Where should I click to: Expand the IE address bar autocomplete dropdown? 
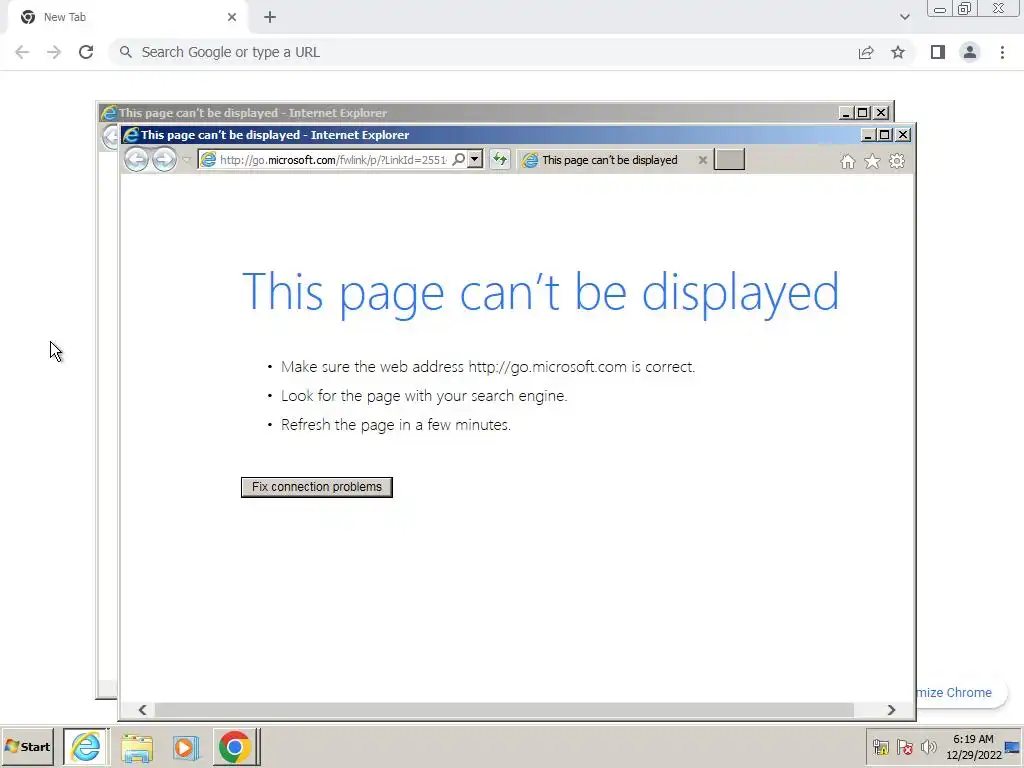click(475, 159)
